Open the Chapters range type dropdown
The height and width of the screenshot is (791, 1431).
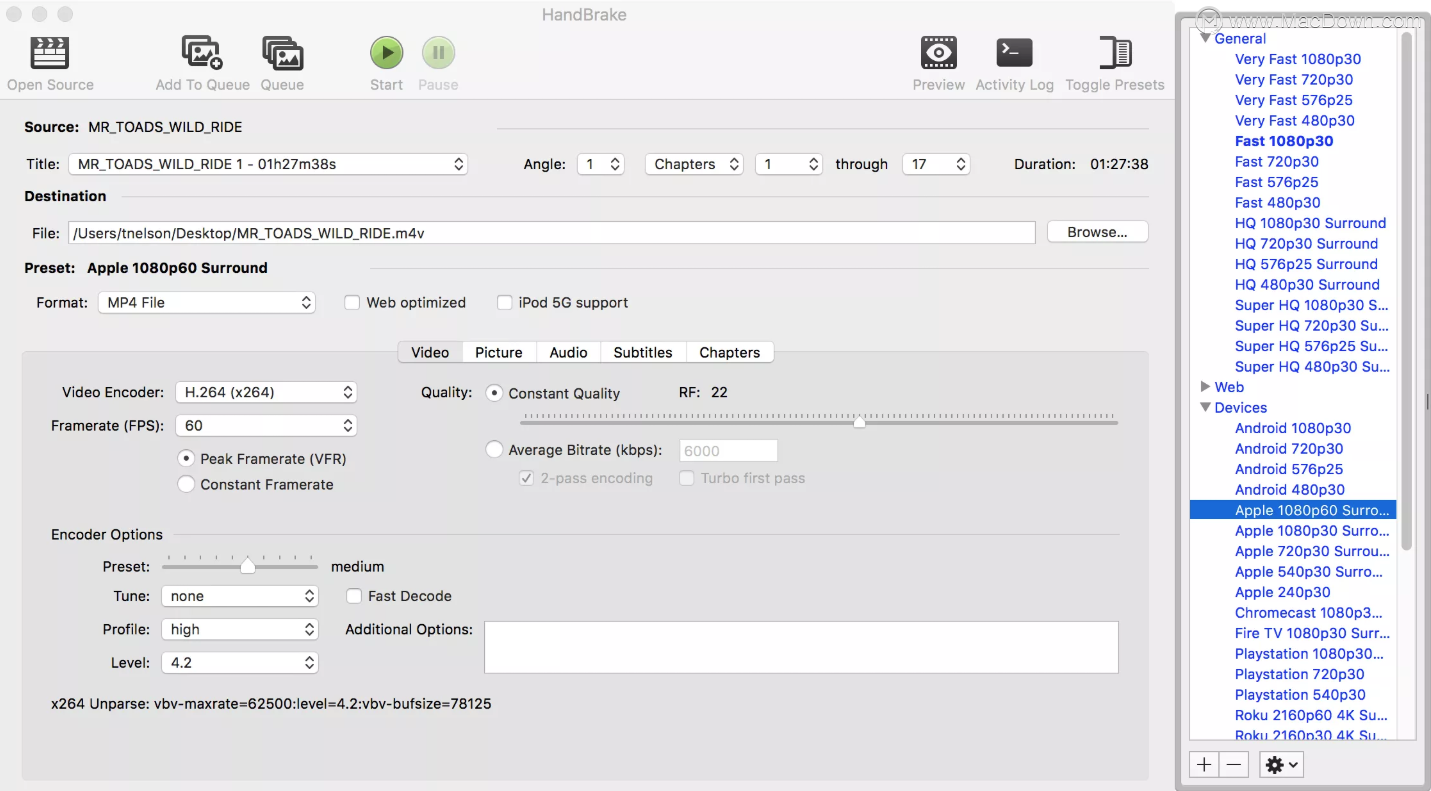(x=694, y=164)
